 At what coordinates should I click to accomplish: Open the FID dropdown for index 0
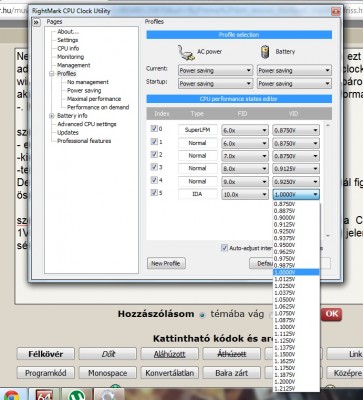pyautogui.click(x=245, y=130)
